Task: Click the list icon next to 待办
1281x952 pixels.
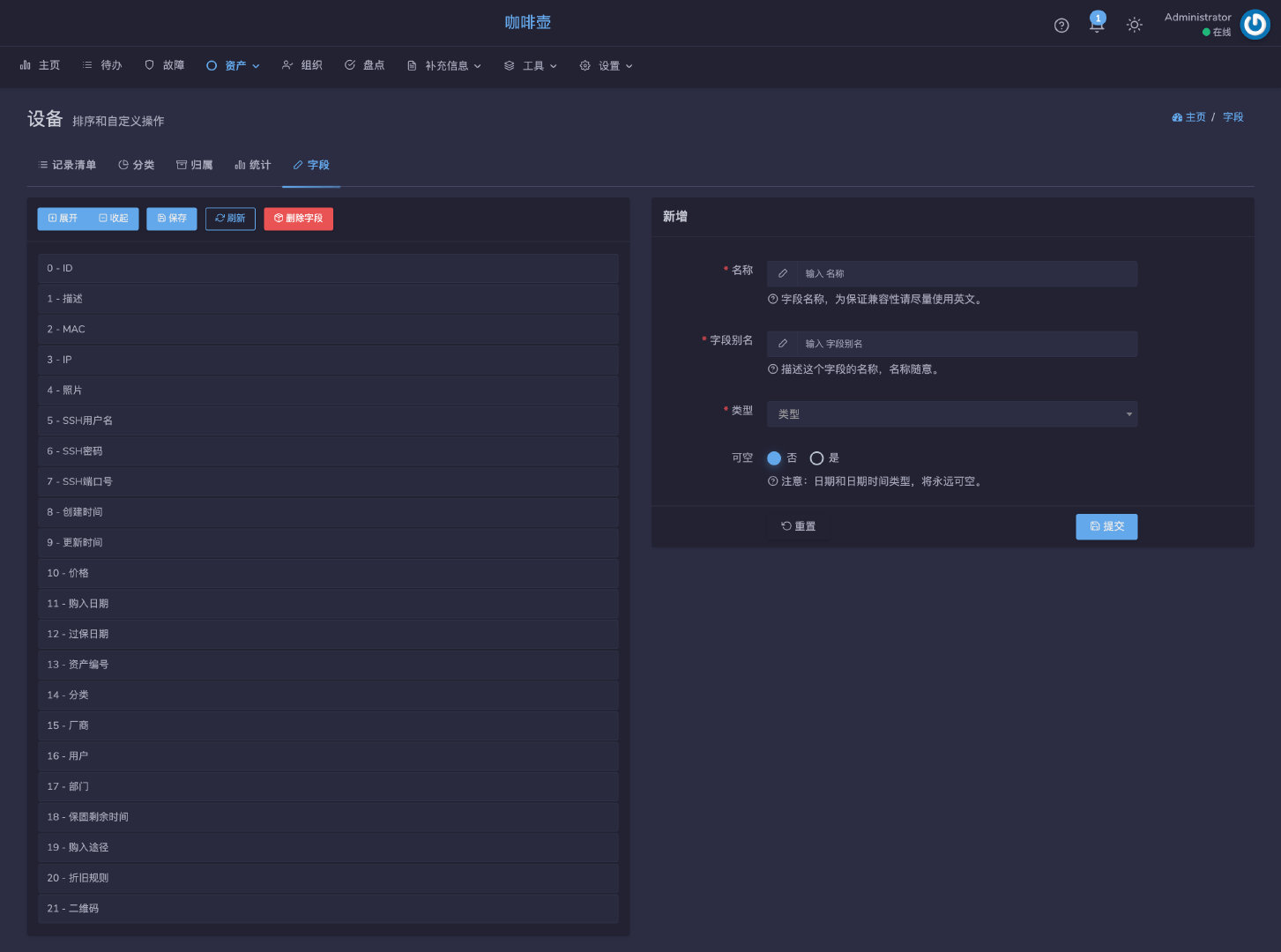Action: tap(87, 65)
